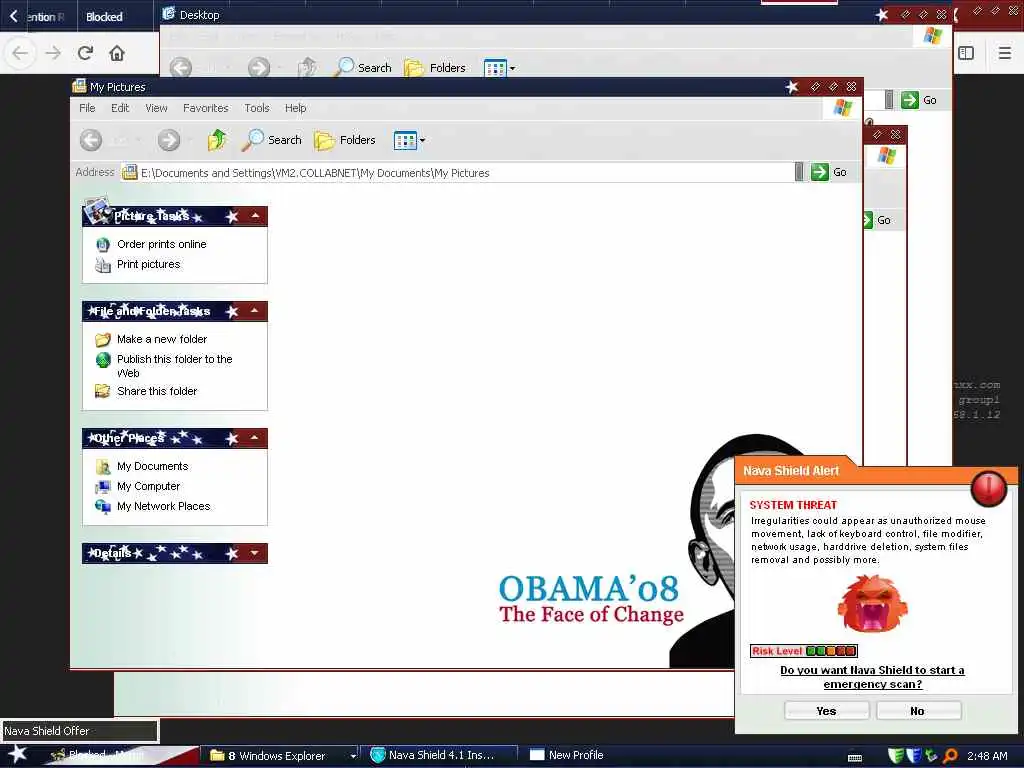
Task: Click the emergency scan question link
Action: click(x=872, y=677)
